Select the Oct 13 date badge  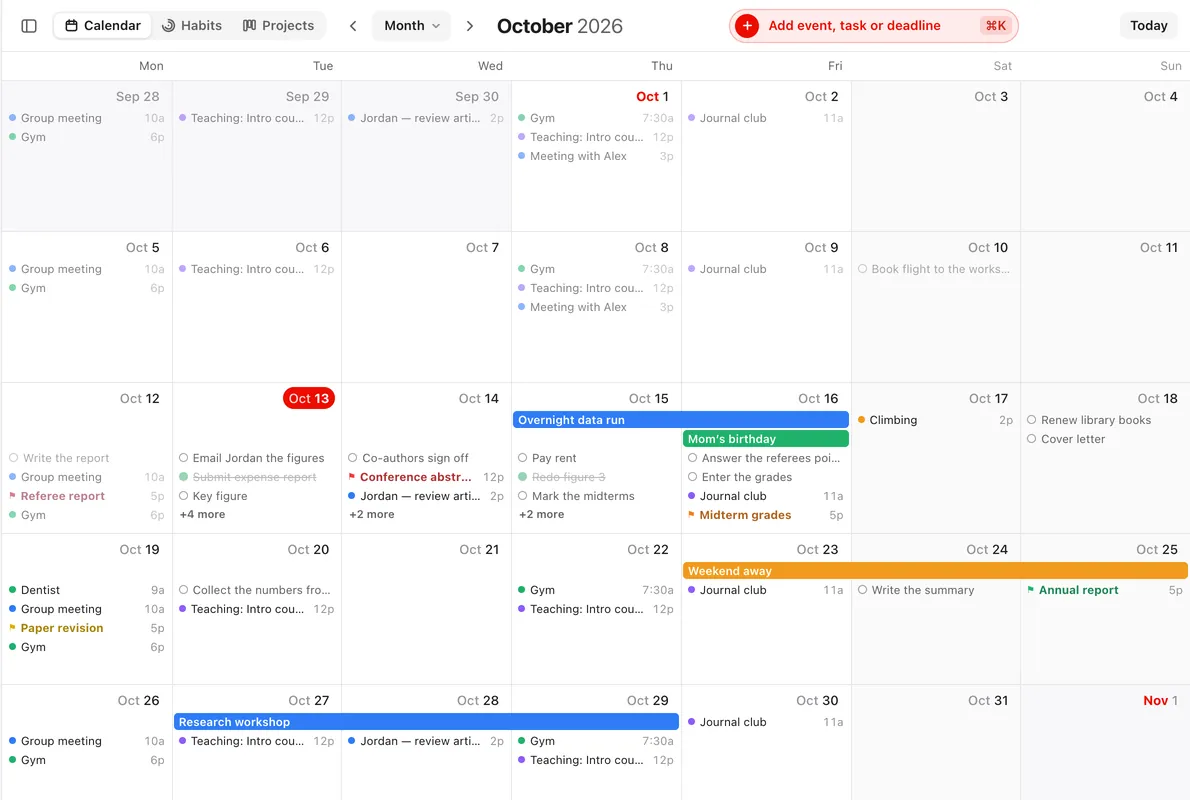[309, 398]
